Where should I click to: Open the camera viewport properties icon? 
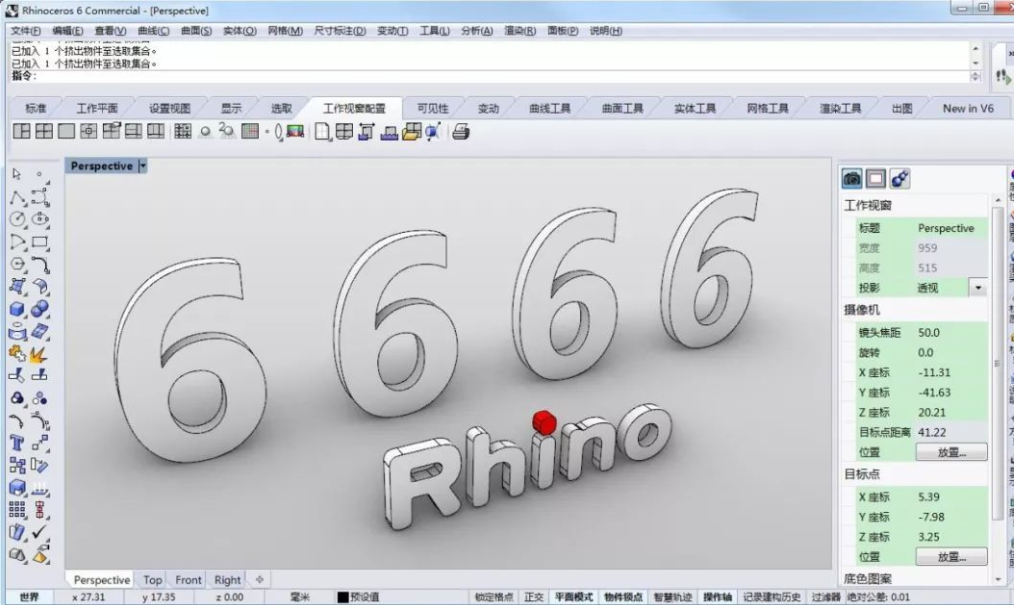852,178
